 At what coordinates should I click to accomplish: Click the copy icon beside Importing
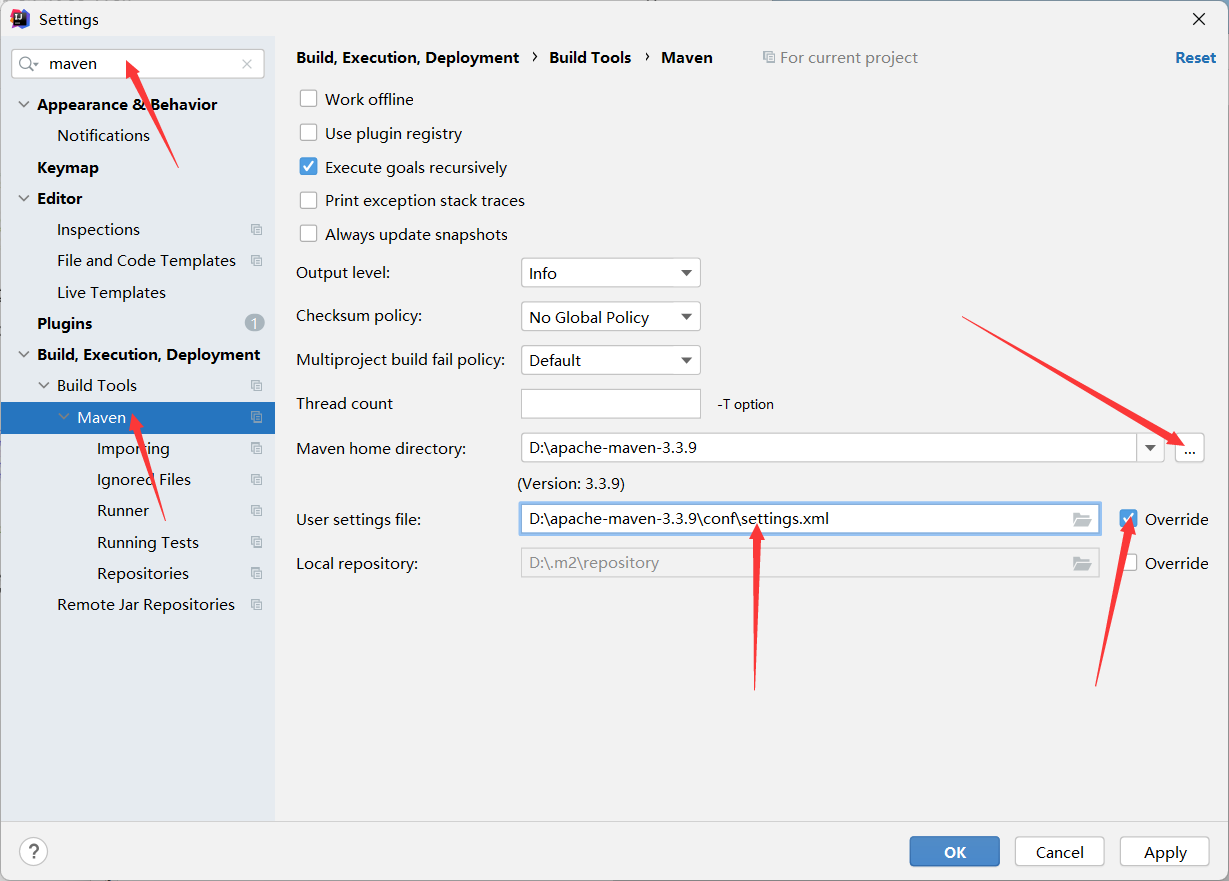pos(256,448)
